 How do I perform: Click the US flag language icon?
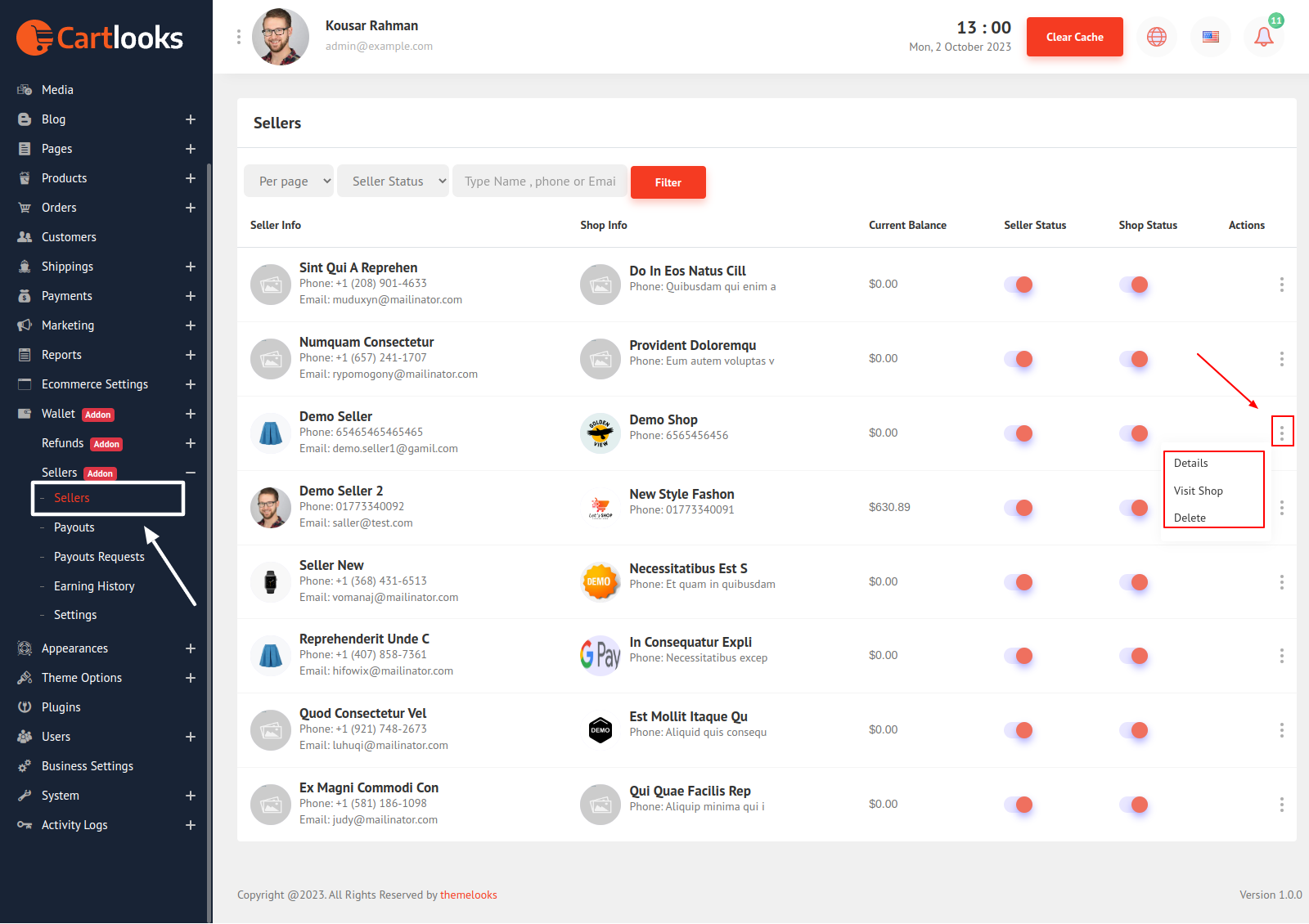point(1210,37)
